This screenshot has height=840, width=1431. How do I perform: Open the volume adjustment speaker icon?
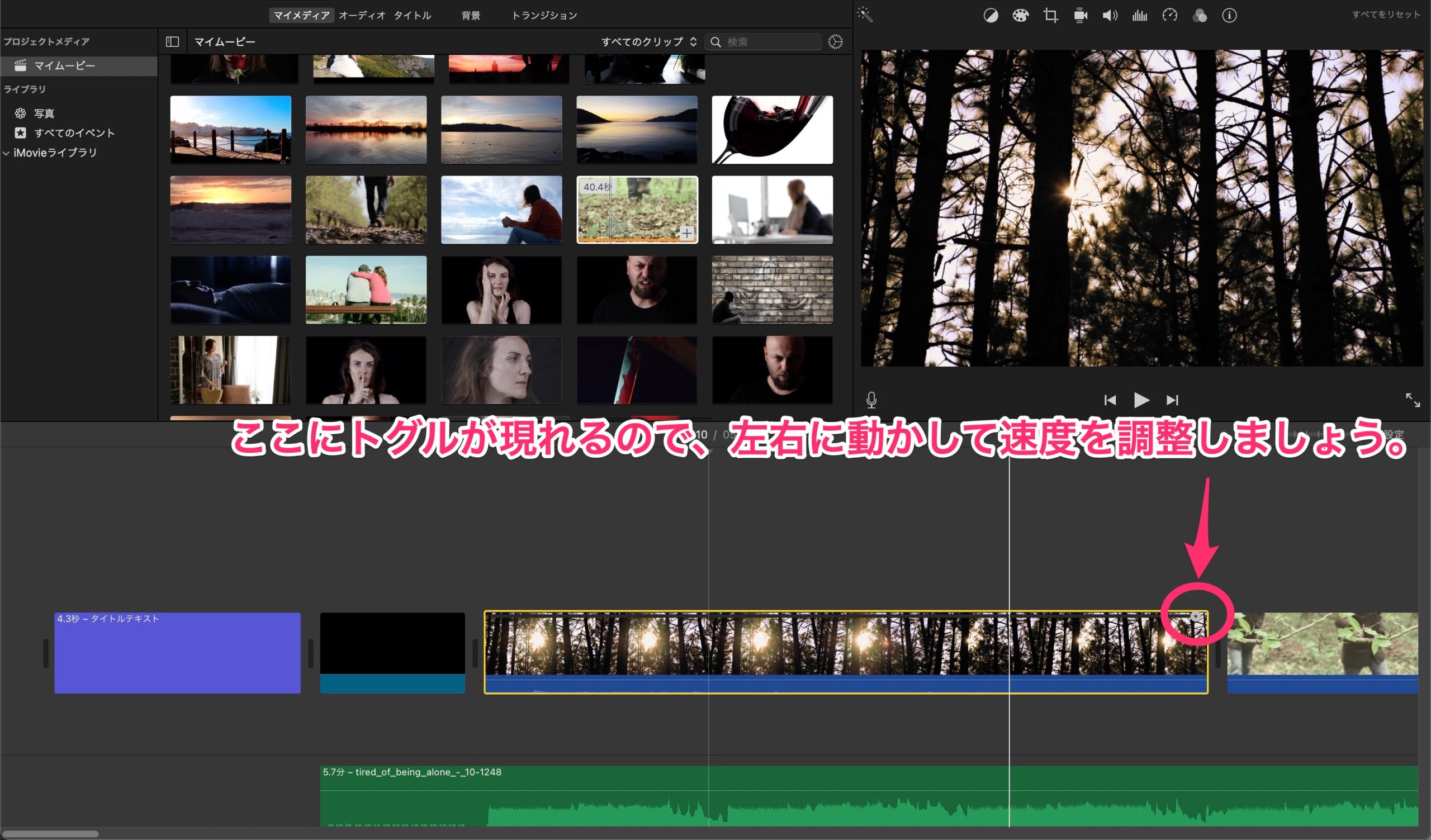1110,15
